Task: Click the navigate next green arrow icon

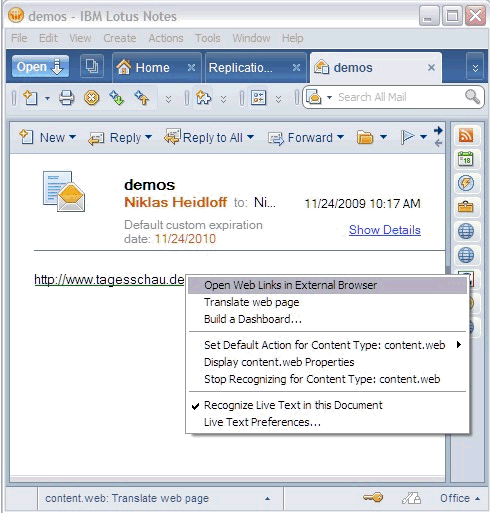Action: coord(117,98)
